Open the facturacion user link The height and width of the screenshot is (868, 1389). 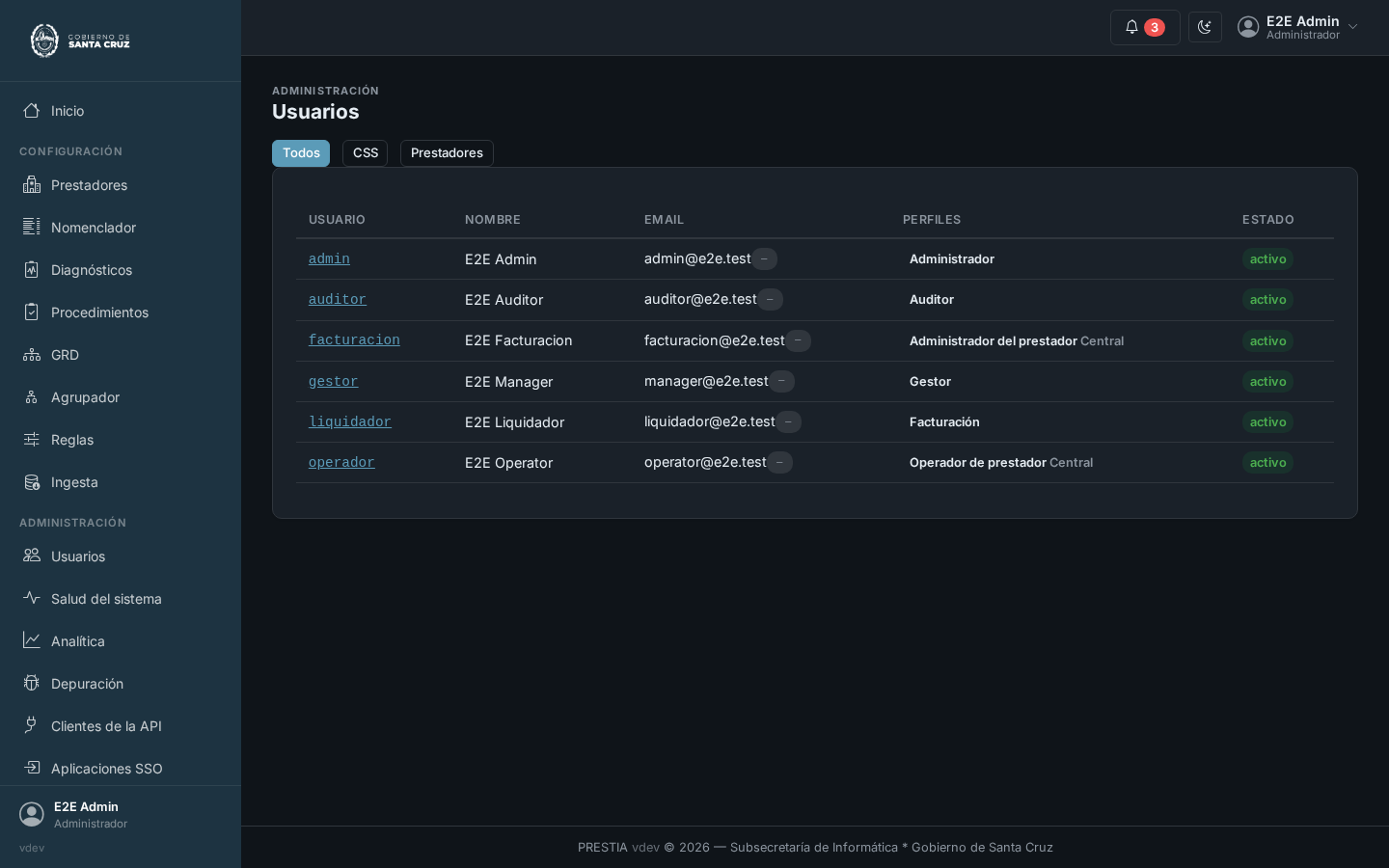[x=354, y=340]
